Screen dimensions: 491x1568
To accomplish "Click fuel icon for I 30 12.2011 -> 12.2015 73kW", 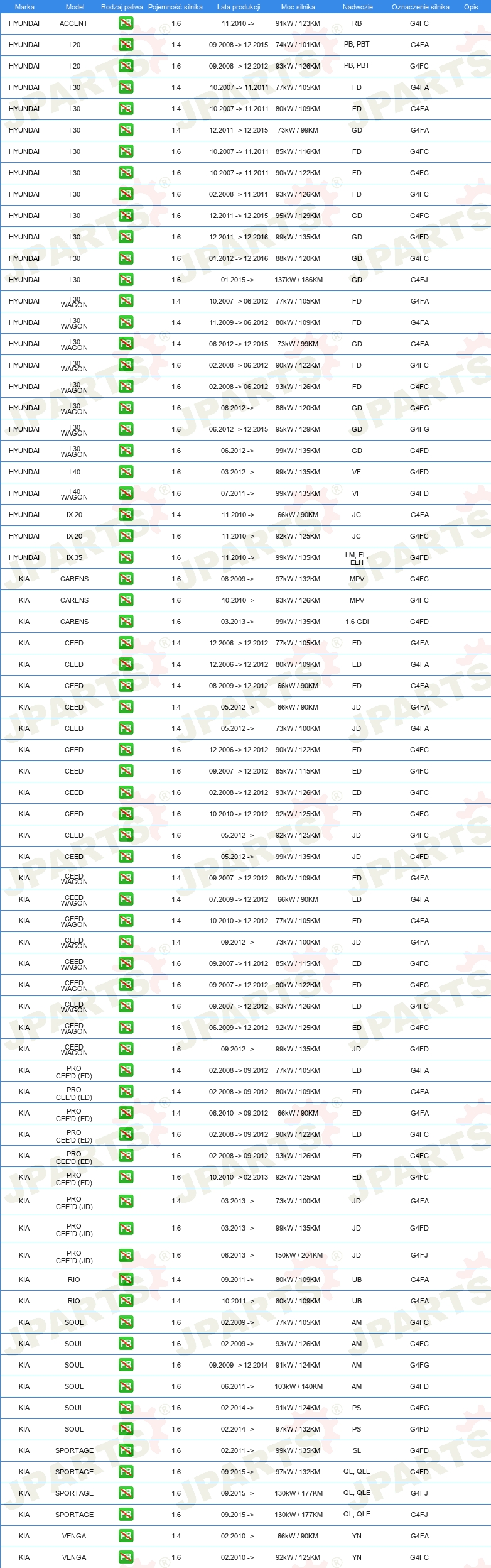I will point(126,130).
